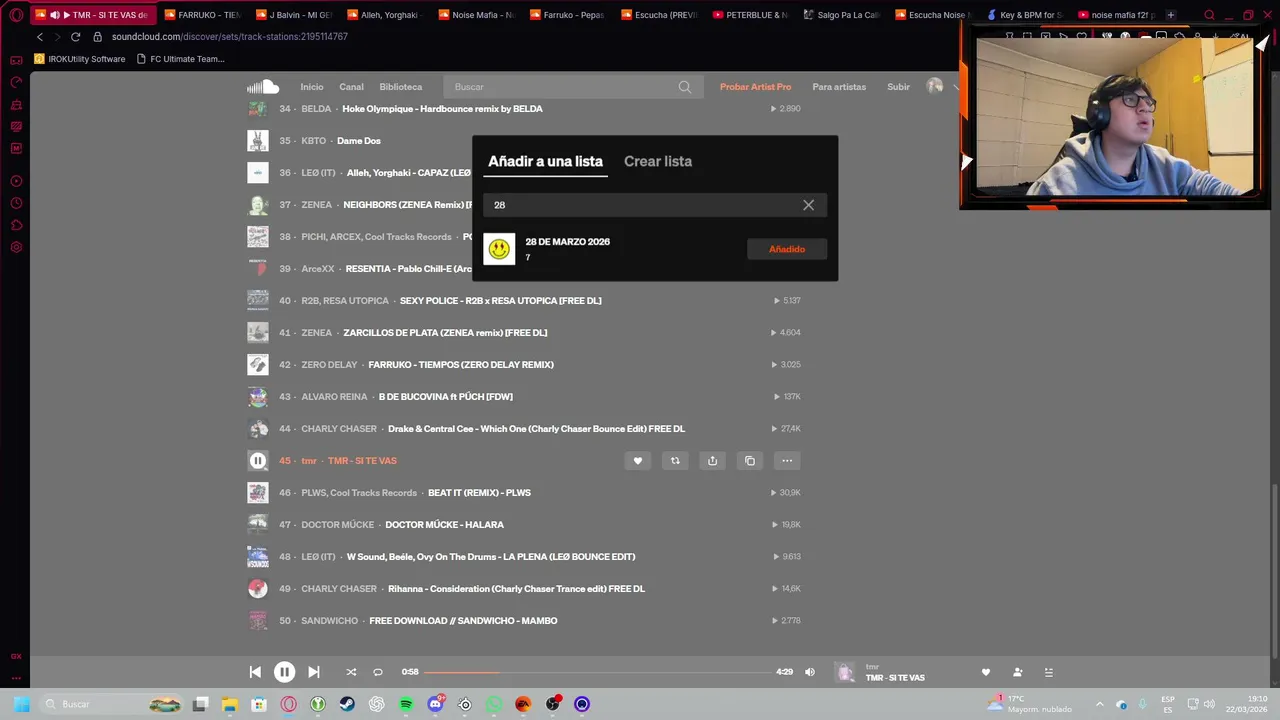Image resolution: width=1280 pixels, height=720 pixels.
Task: Open File Explorer from the taskbar
Action: pos(229,704)
